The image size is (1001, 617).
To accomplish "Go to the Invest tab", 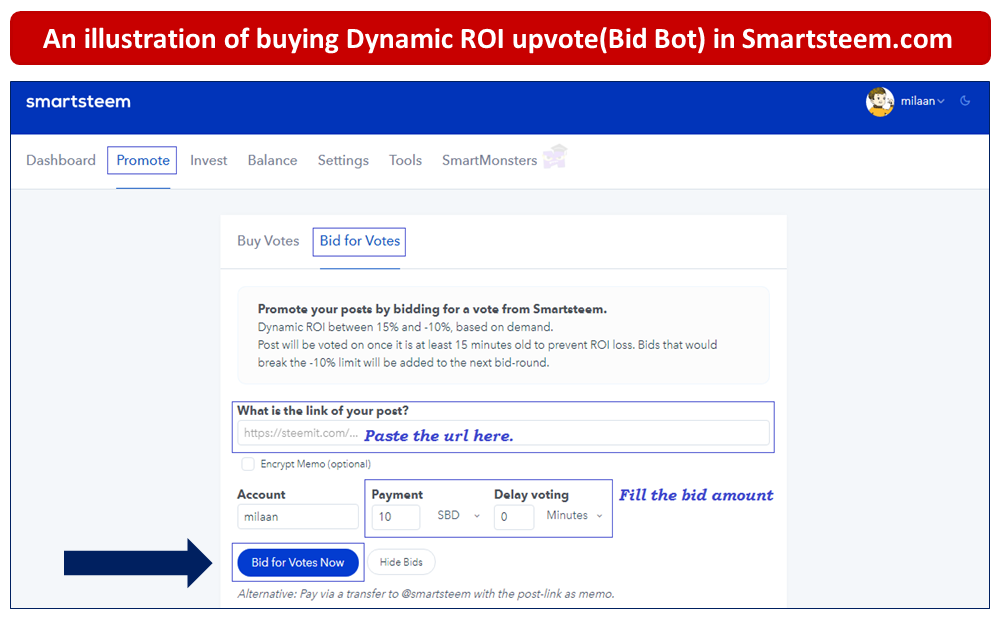I will pos(208,160).
